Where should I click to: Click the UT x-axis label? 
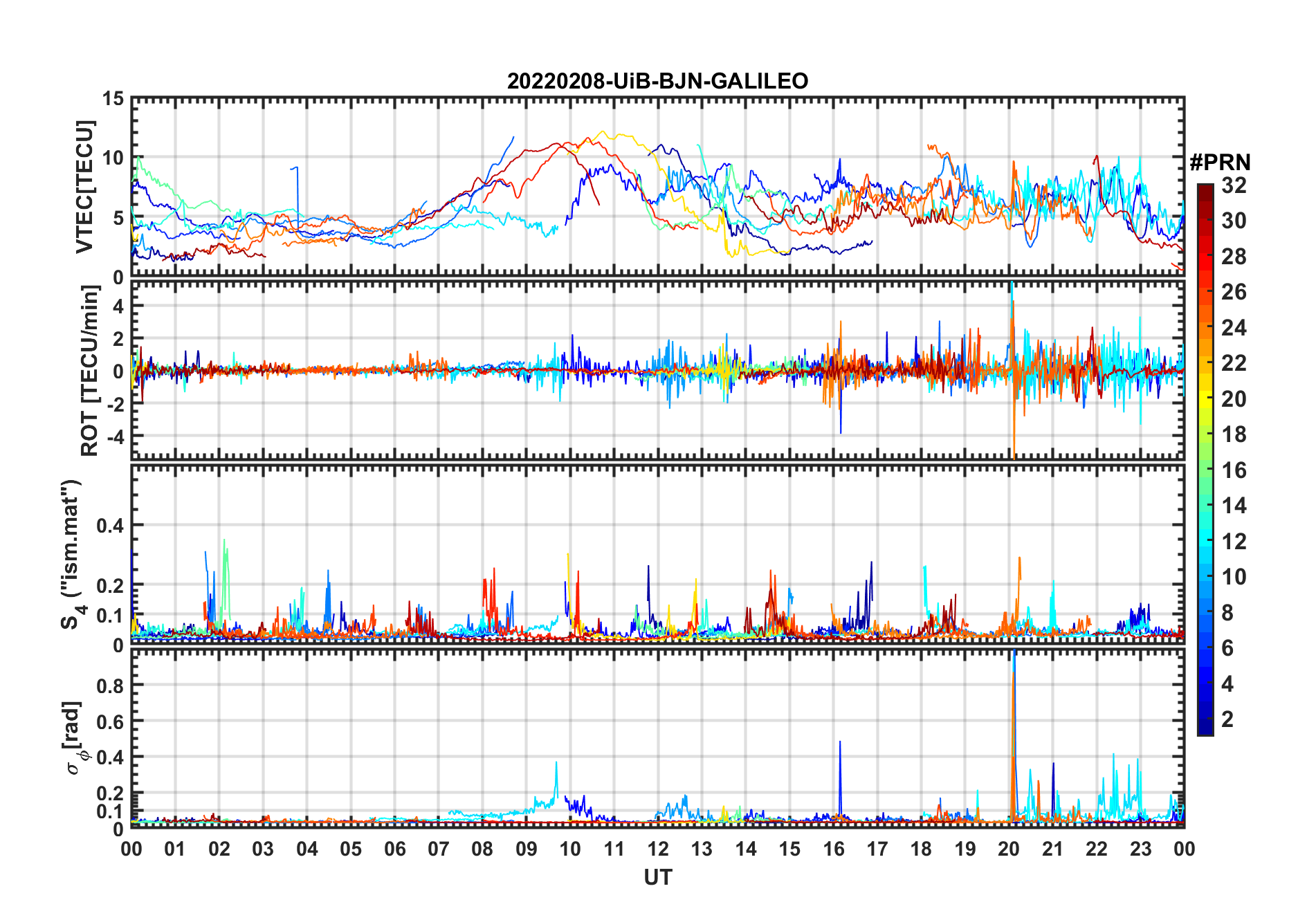pos(657,877)
